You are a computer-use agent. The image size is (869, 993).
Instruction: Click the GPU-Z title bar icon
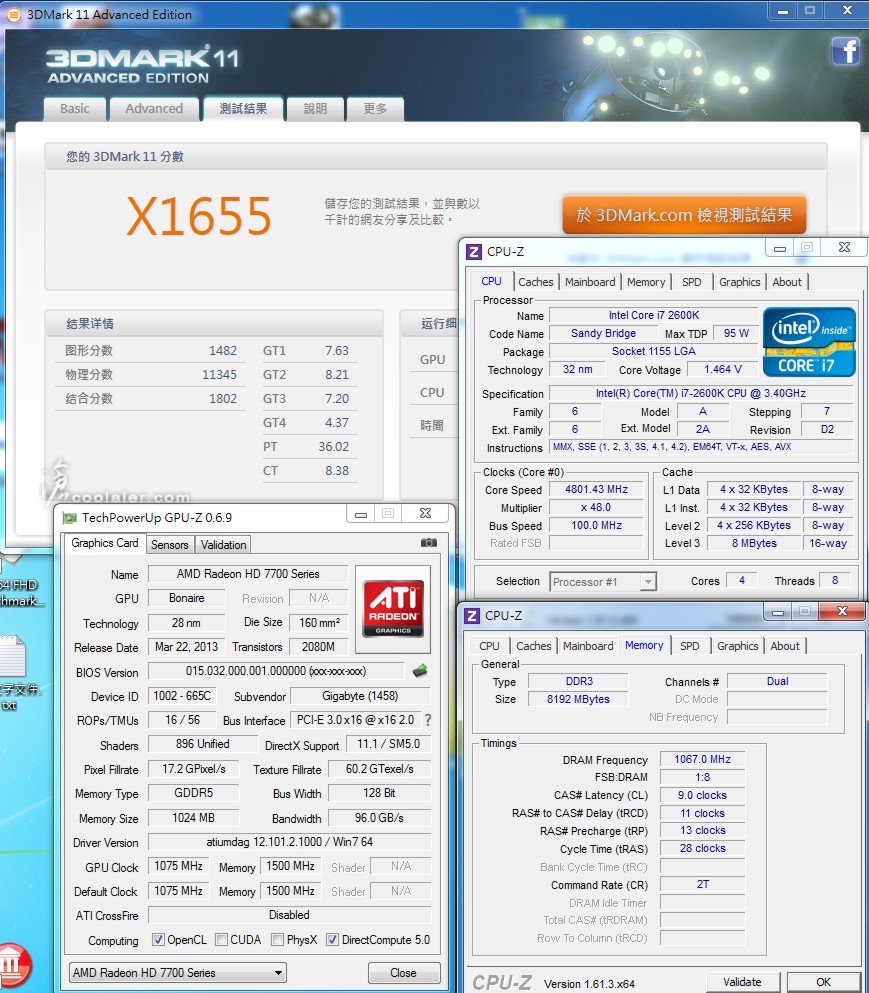pos(69,518)
